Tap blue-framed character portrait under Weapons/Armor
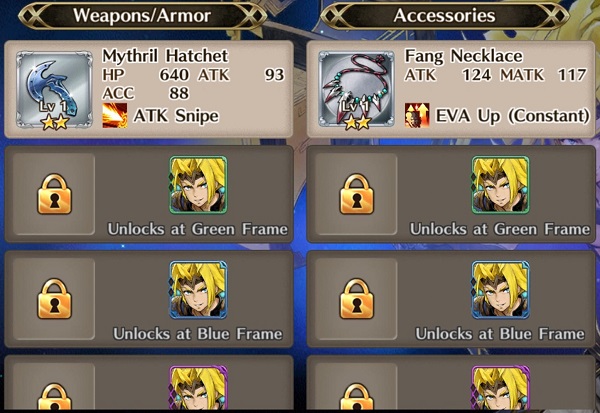 (x=198, y=290)
